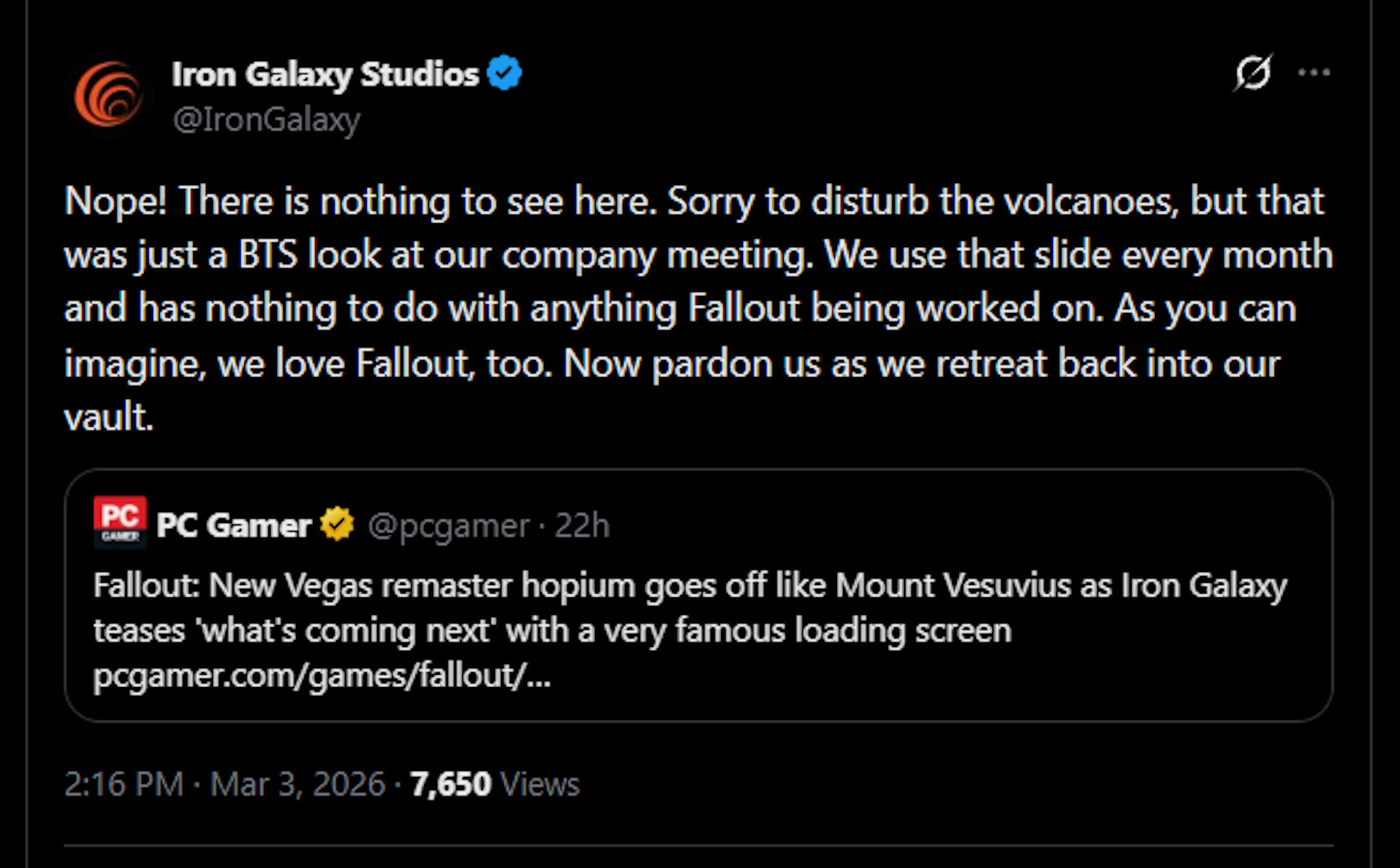This screenshot has width=1400, height=868.
Task: Click the gold verification badge beside PC Gamer
Action: 338,524
